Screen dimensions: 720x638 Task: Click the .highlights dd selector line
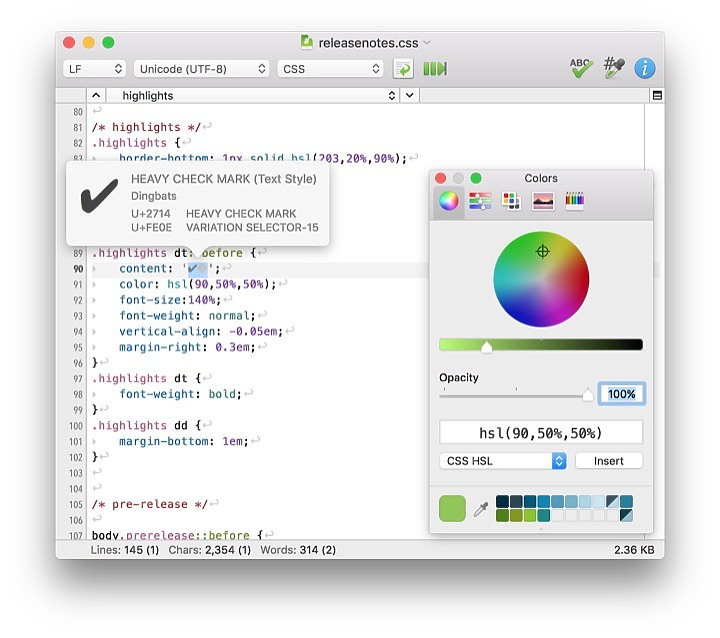[146, 425]
